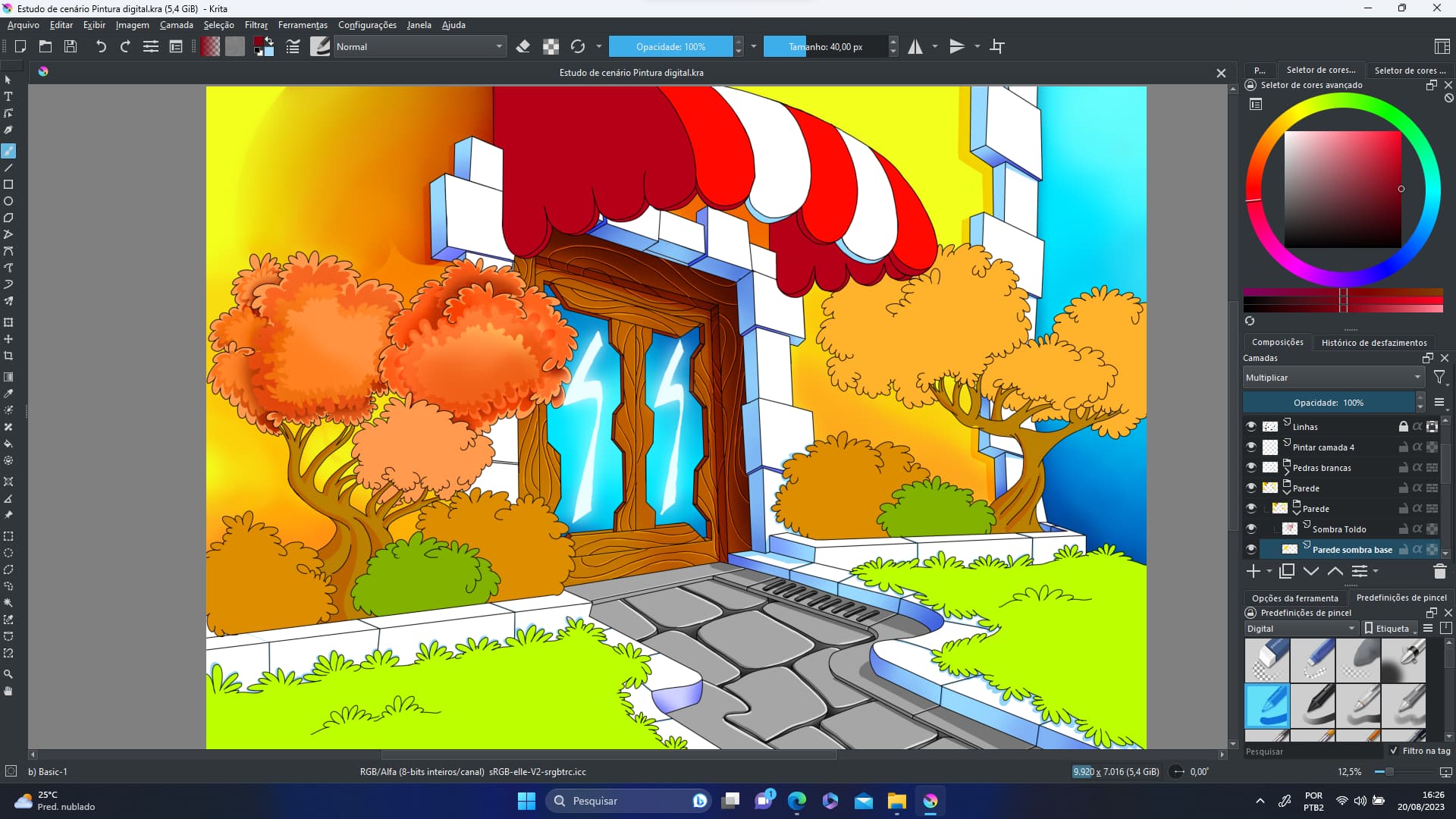Check the Filtro na tag checkbox
Image resolution: width=1456 pixels, height=819 pixels.
1394,751
